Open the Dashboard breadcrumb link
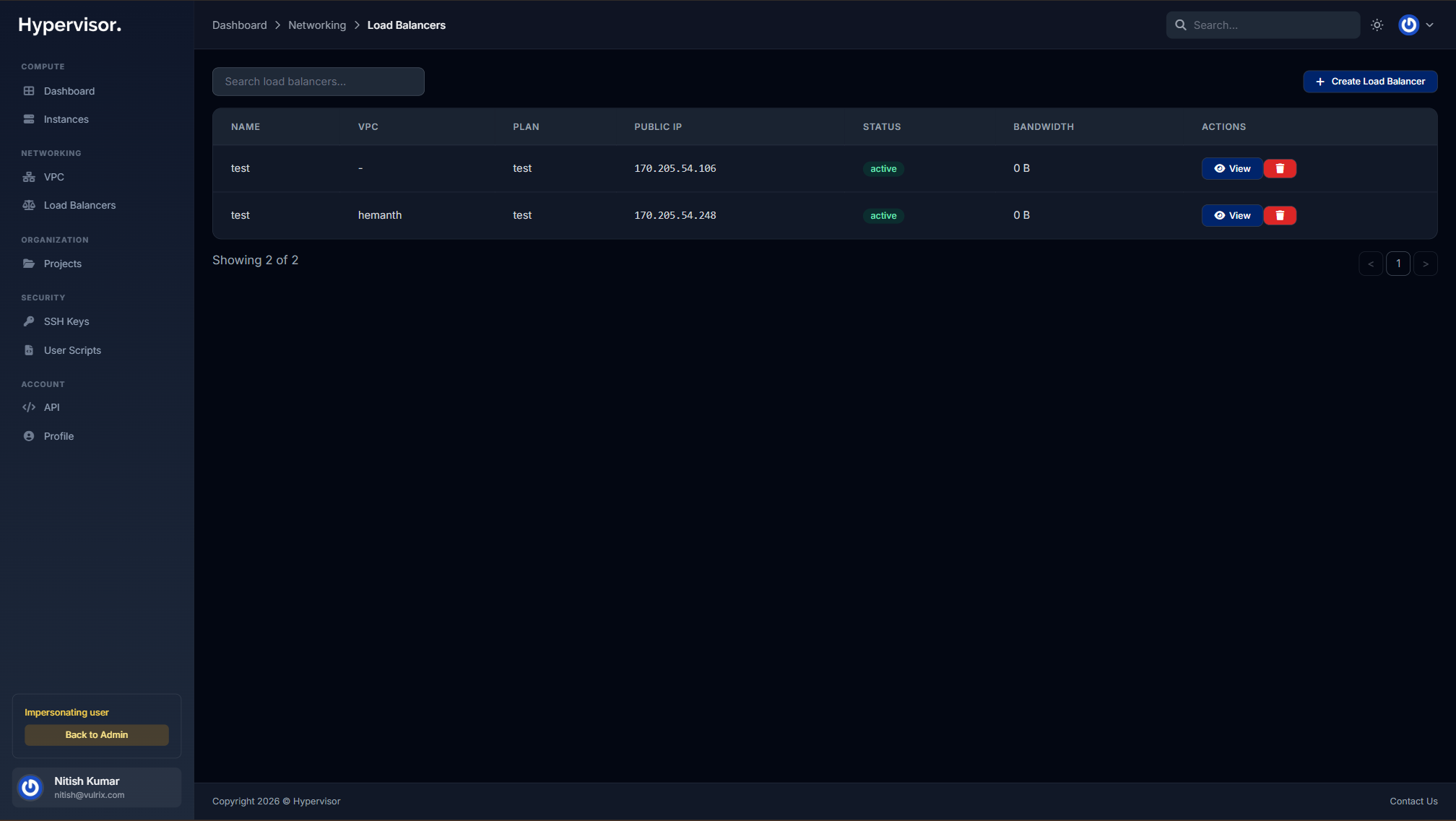The image size is (1456, 821). pos(239,25)
